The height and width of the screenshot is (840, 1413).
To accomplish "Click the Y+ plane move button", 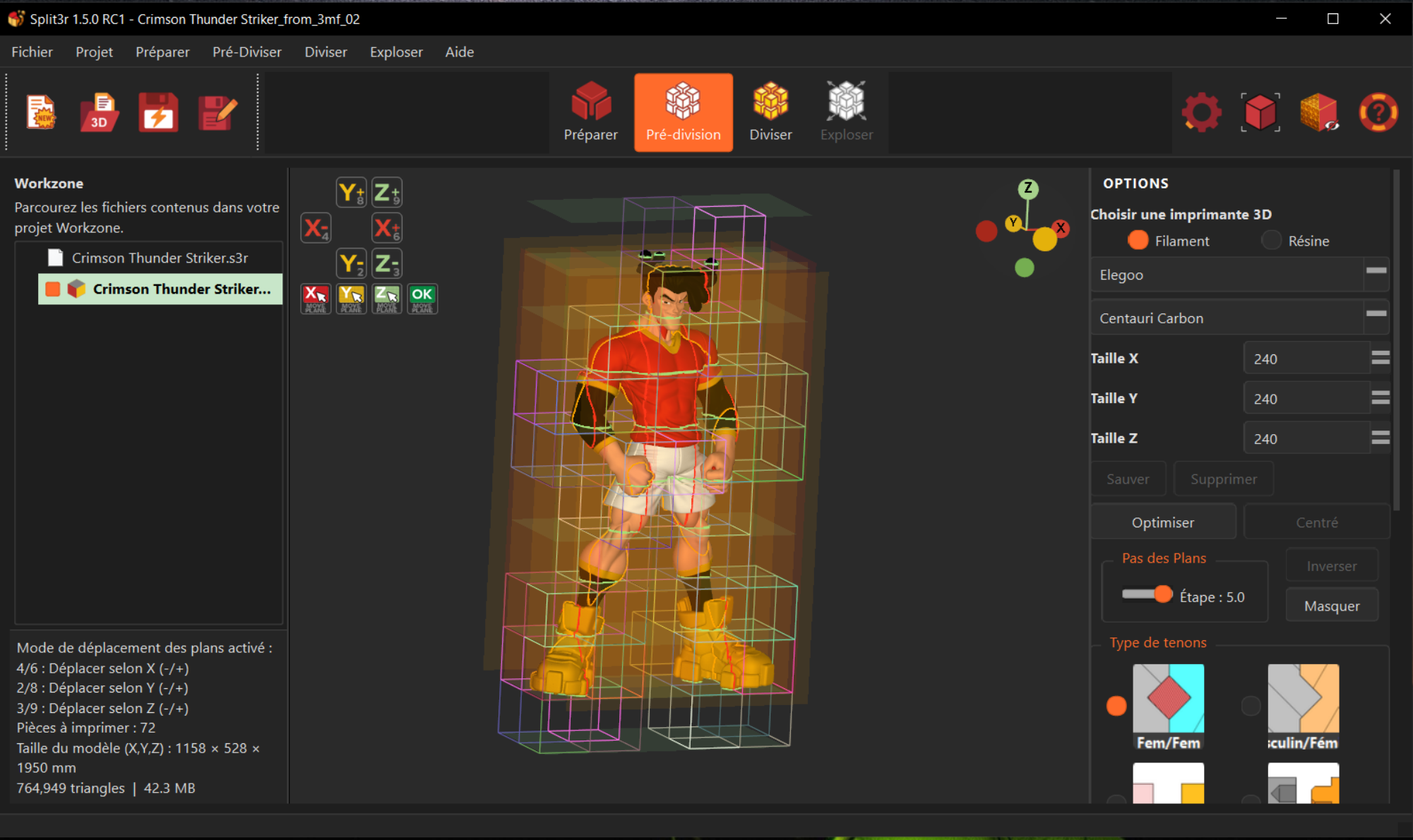I will coord(351,192).
